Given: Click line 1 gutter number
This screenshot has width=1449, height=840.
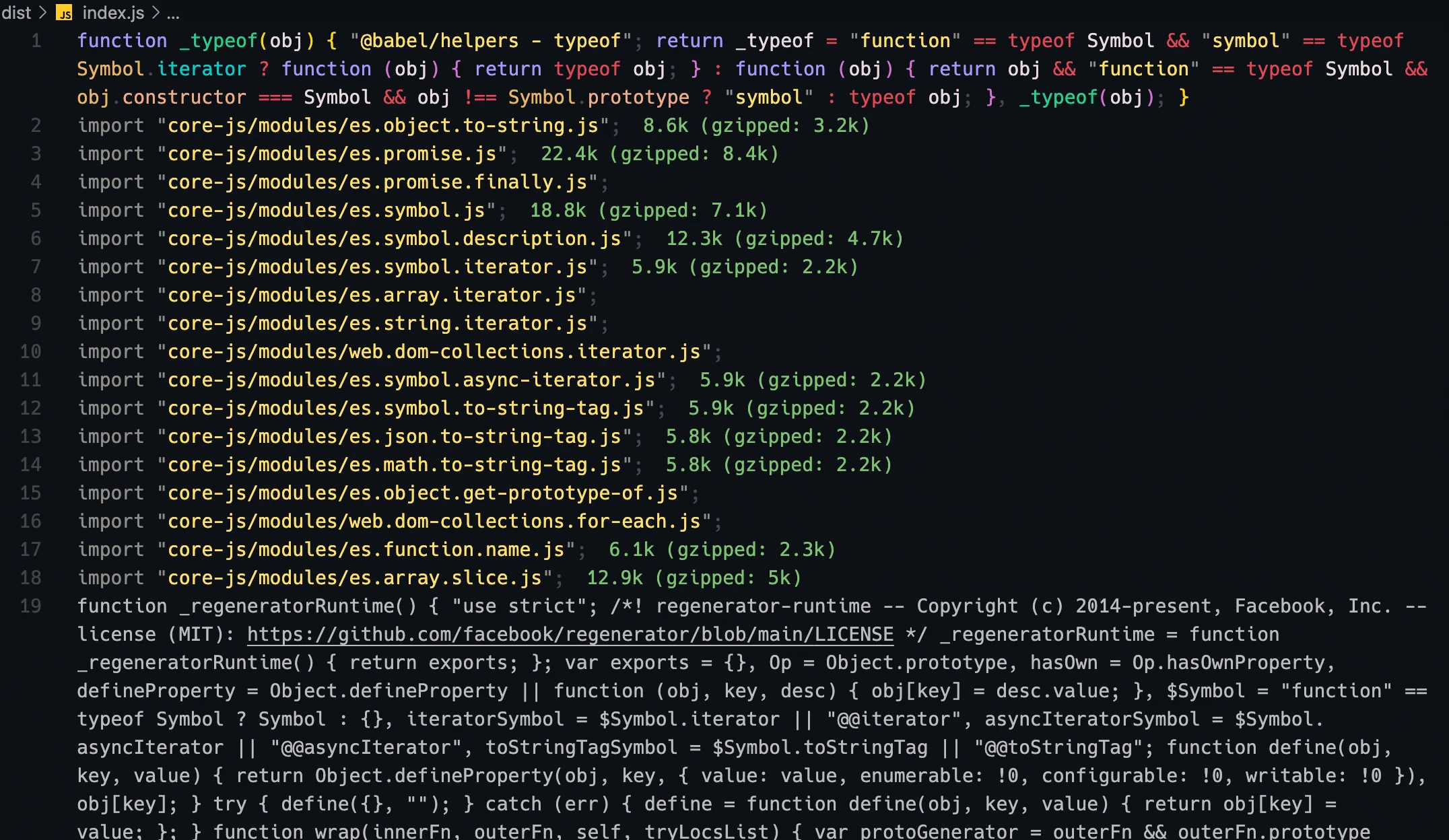Looking at the screenshot, I should [x=36, y=40].
